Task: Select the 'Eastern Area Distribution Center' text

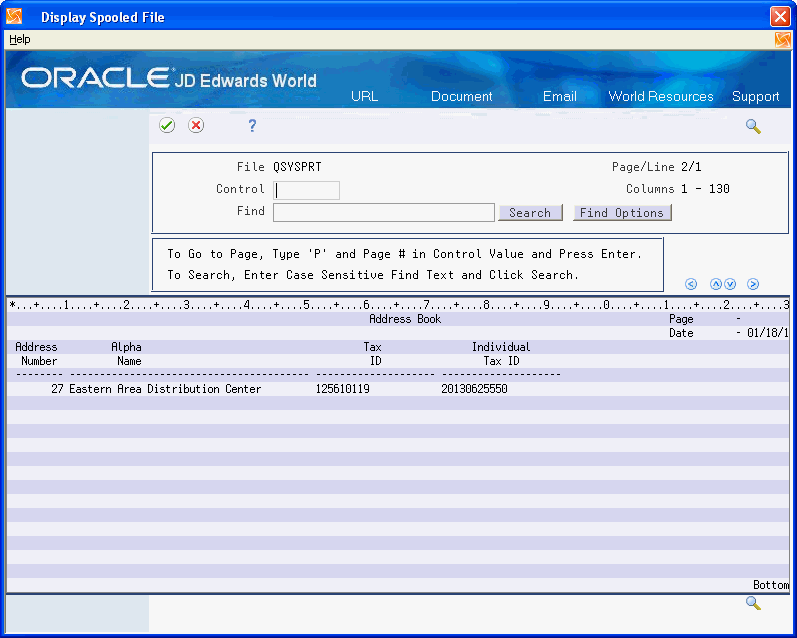Action: pyautogui.click(x=165, y=389)
